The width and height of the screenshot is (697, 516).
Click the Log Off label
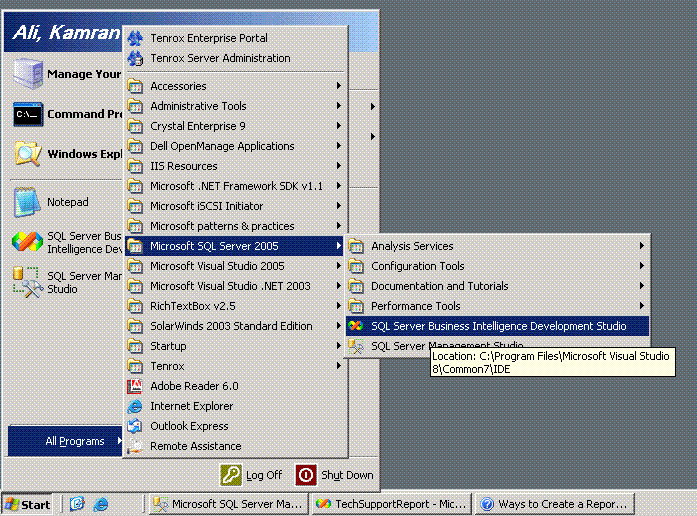[264, 475]
